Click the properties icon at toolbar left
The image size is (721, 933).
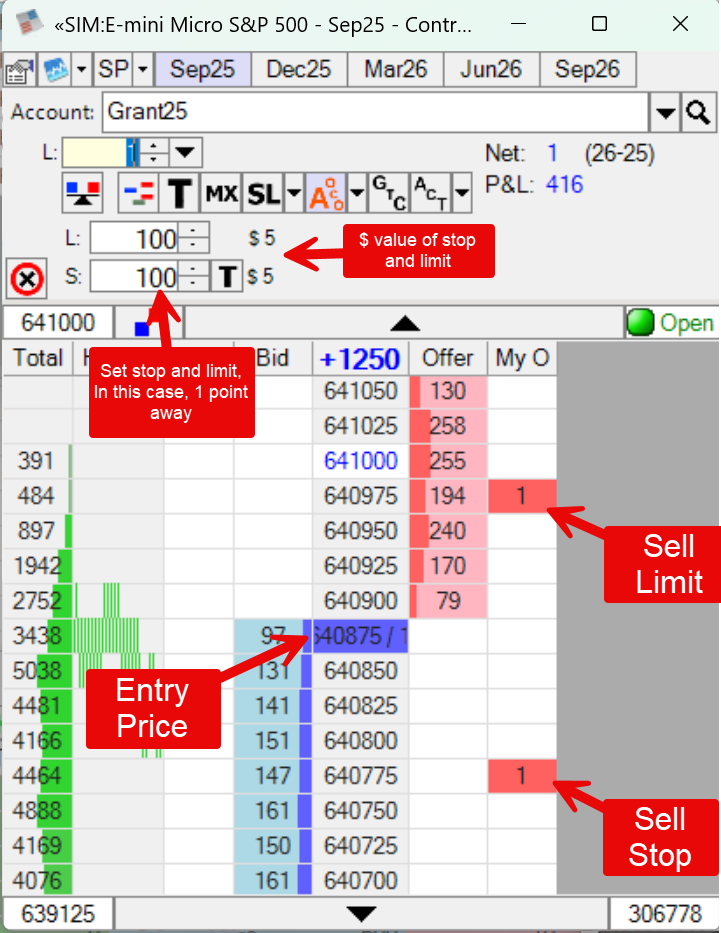(x=18, y=71)
